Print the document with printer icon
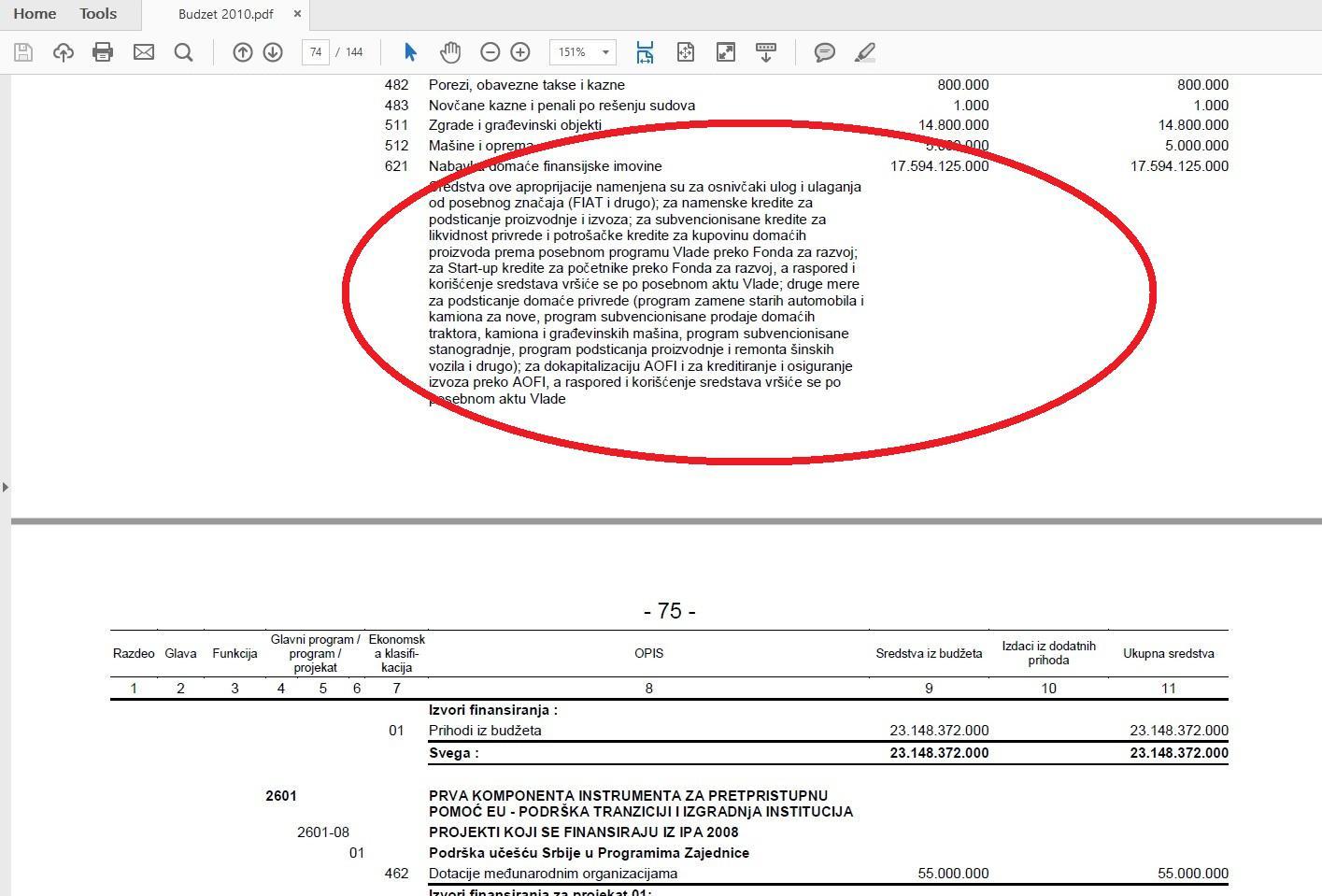 click(103, 52)
